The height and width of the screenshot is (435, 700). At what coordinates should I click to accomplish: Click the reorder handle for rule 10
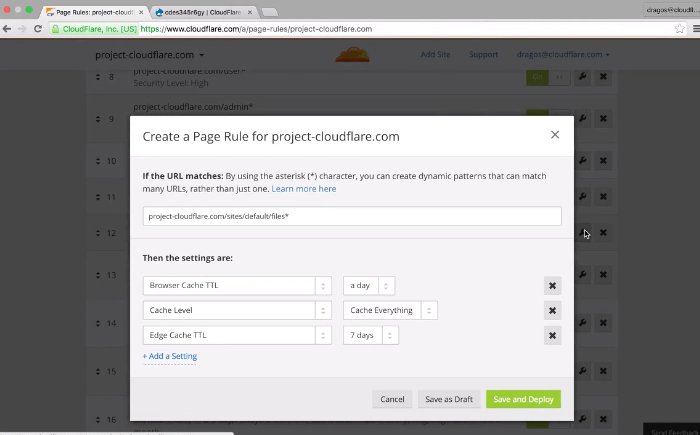click(x=98, y=161)
